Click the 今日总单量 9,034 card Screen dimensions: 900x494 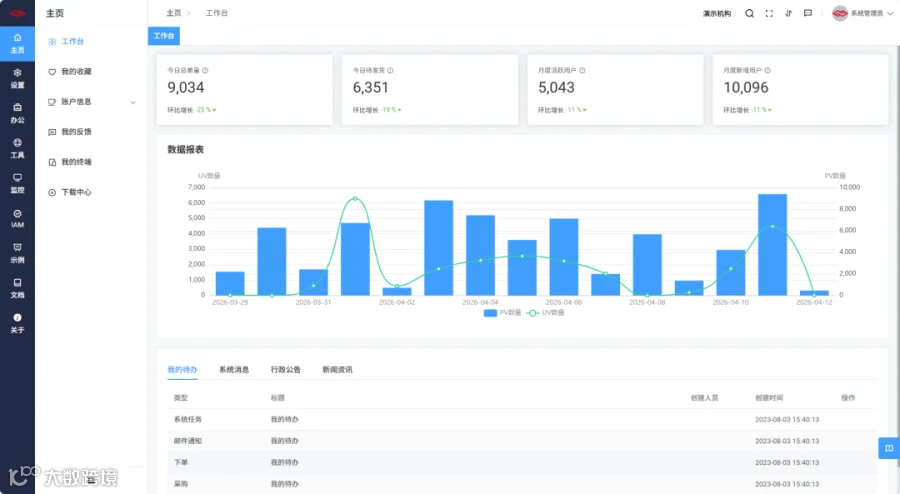pos(245,90)
